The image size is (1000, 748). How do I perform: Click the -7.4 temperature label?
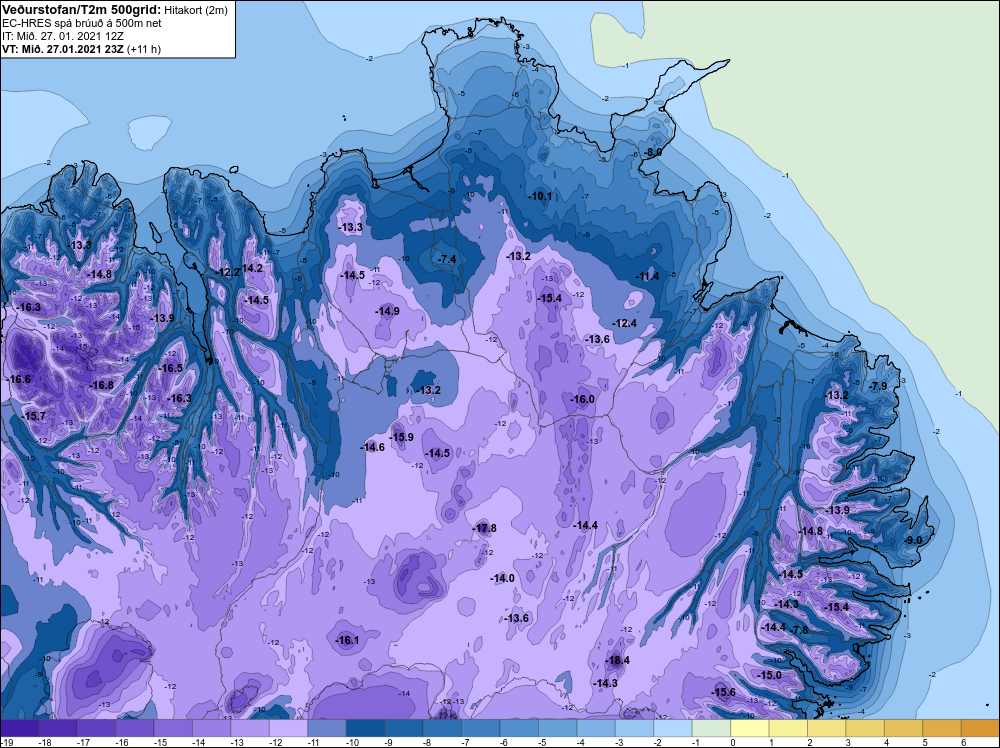(x=446, y=259)
